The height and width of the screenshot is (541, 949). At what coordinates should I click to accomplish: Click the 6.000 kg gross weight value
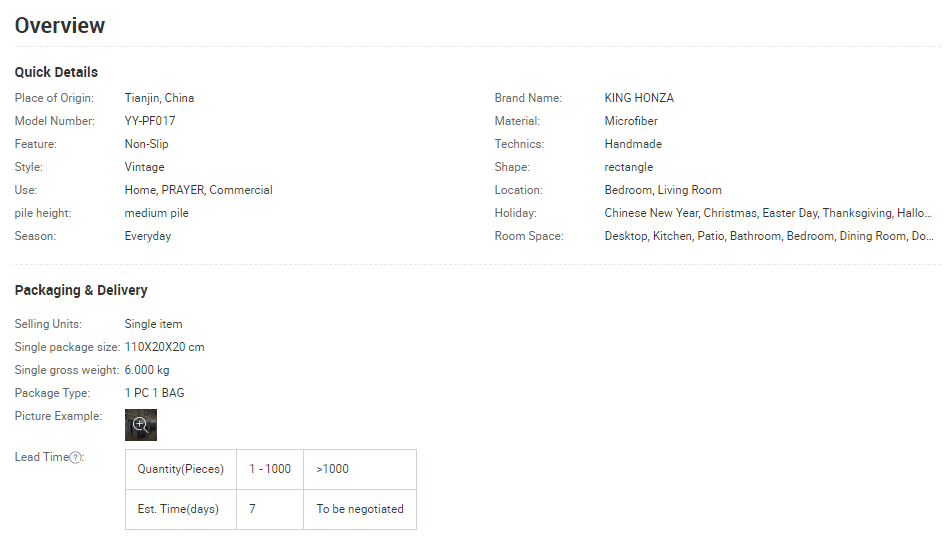pos(147,370)
